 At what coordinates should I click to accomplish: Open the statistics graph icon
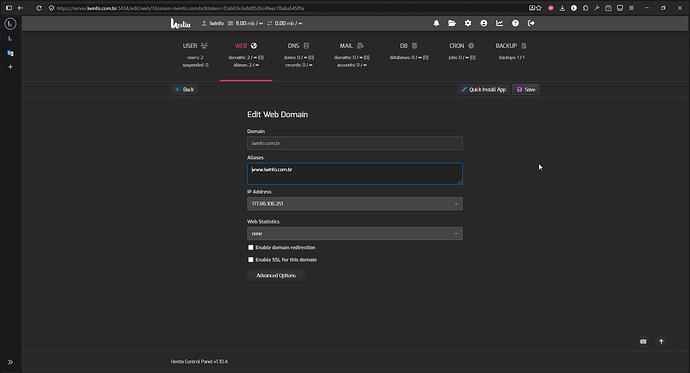click(499, 23)
